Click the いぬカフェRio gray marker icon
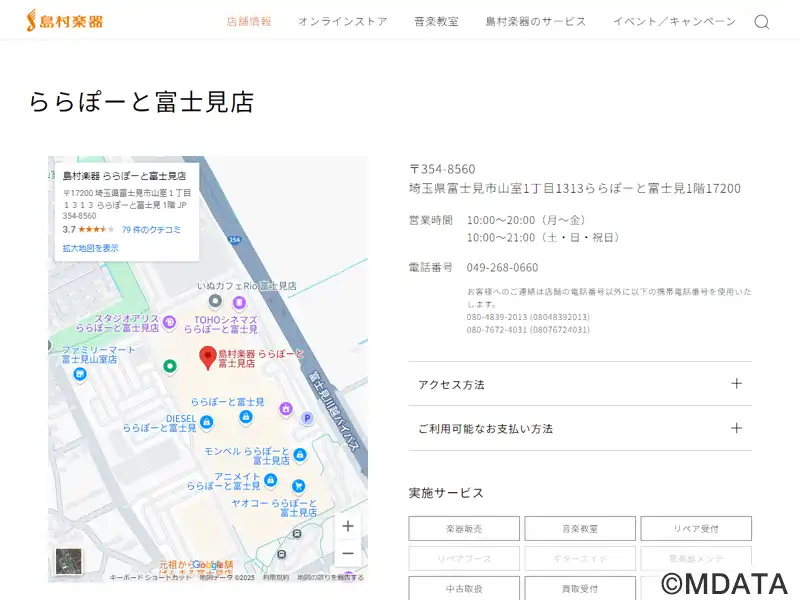This screenshot has height=600, width=800. tap(216, 301)
